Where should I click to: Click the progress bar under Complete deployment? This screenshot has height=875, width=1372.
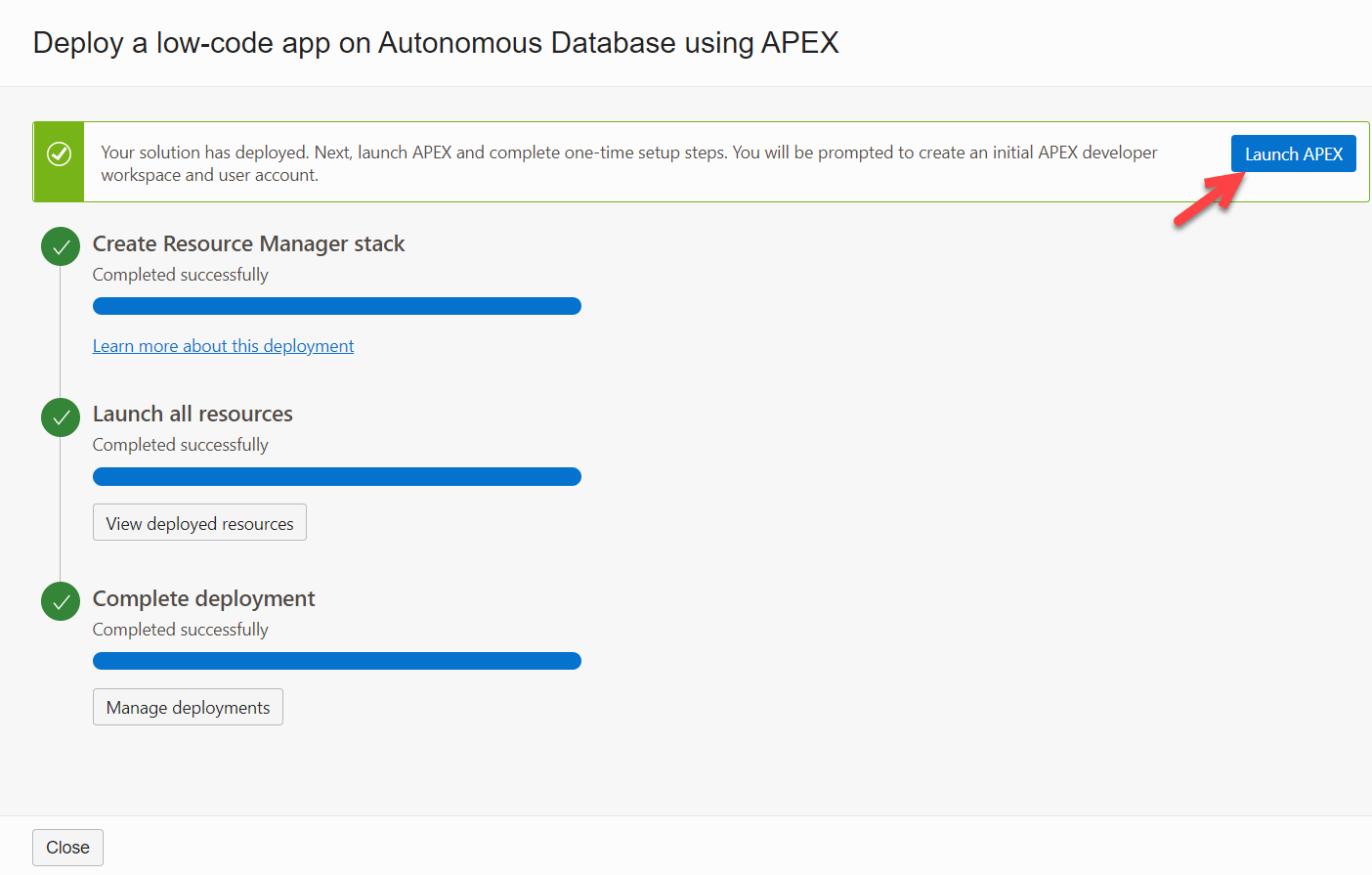tap(337, 661)
